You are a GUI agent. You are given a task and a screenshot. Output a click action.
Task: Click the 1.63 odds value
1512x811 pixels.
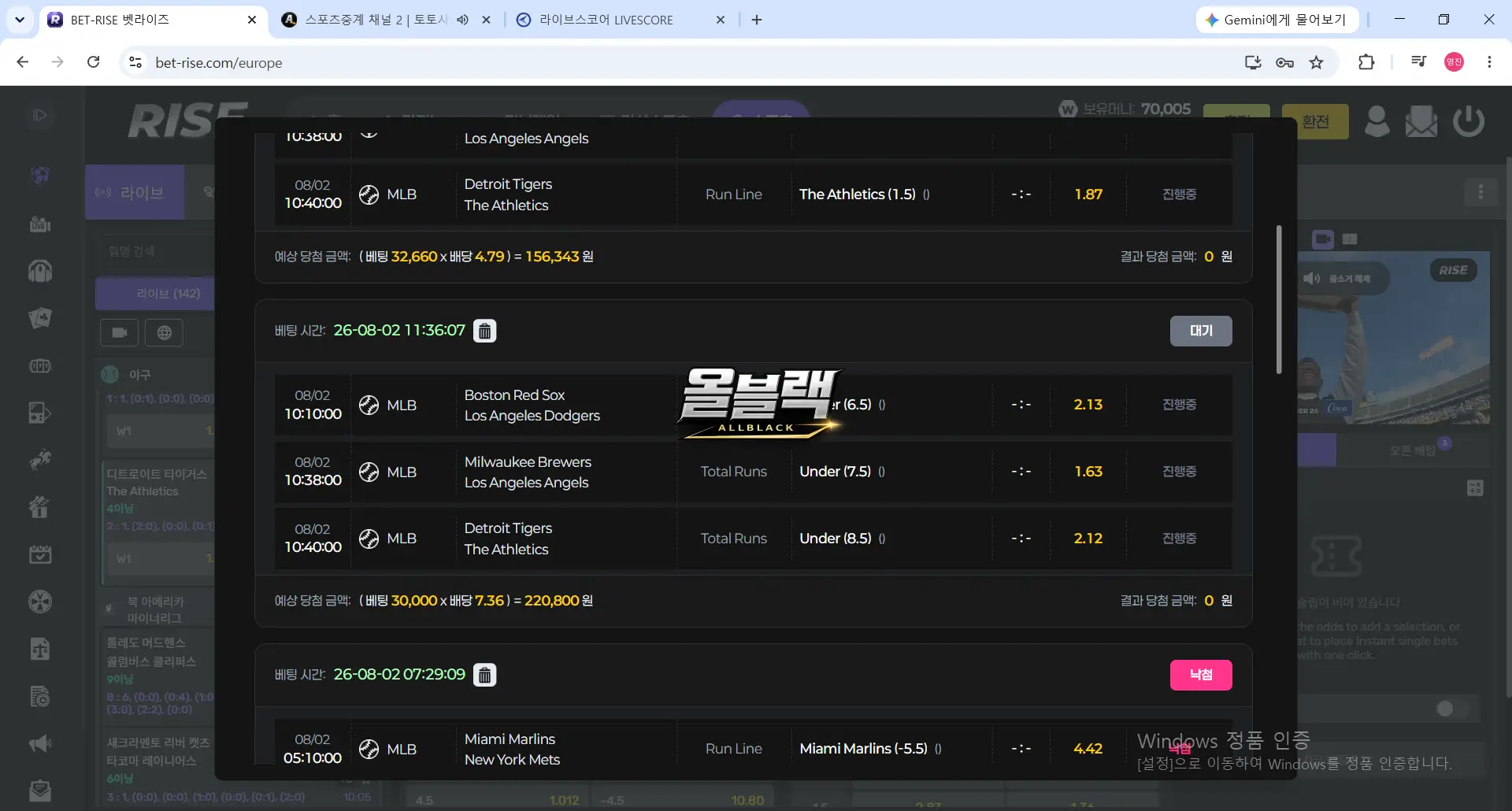click(x=1088, y=472)
